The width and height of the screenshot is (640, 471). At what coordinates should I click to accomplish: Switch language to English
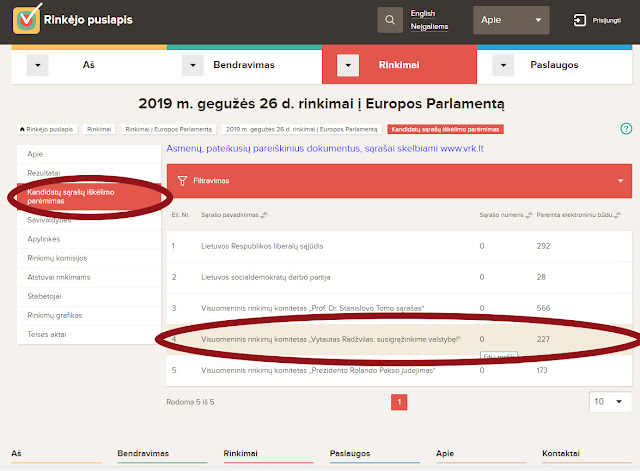click(423, 13)
